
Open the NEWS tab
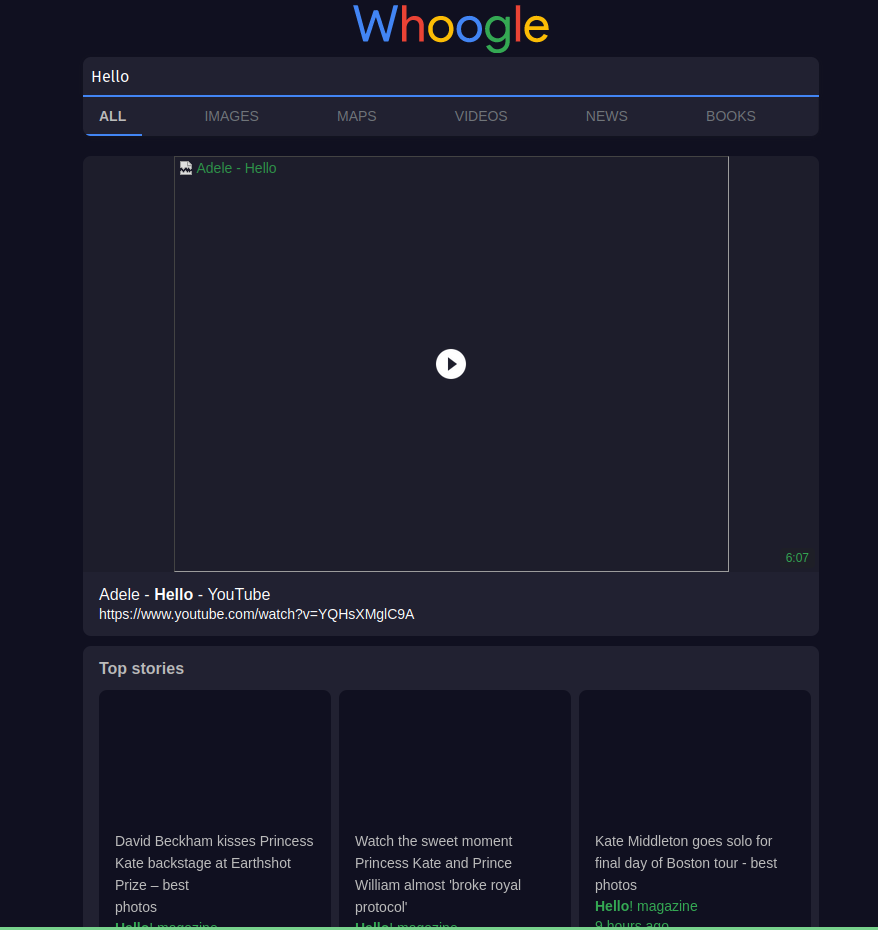point(606,116)
